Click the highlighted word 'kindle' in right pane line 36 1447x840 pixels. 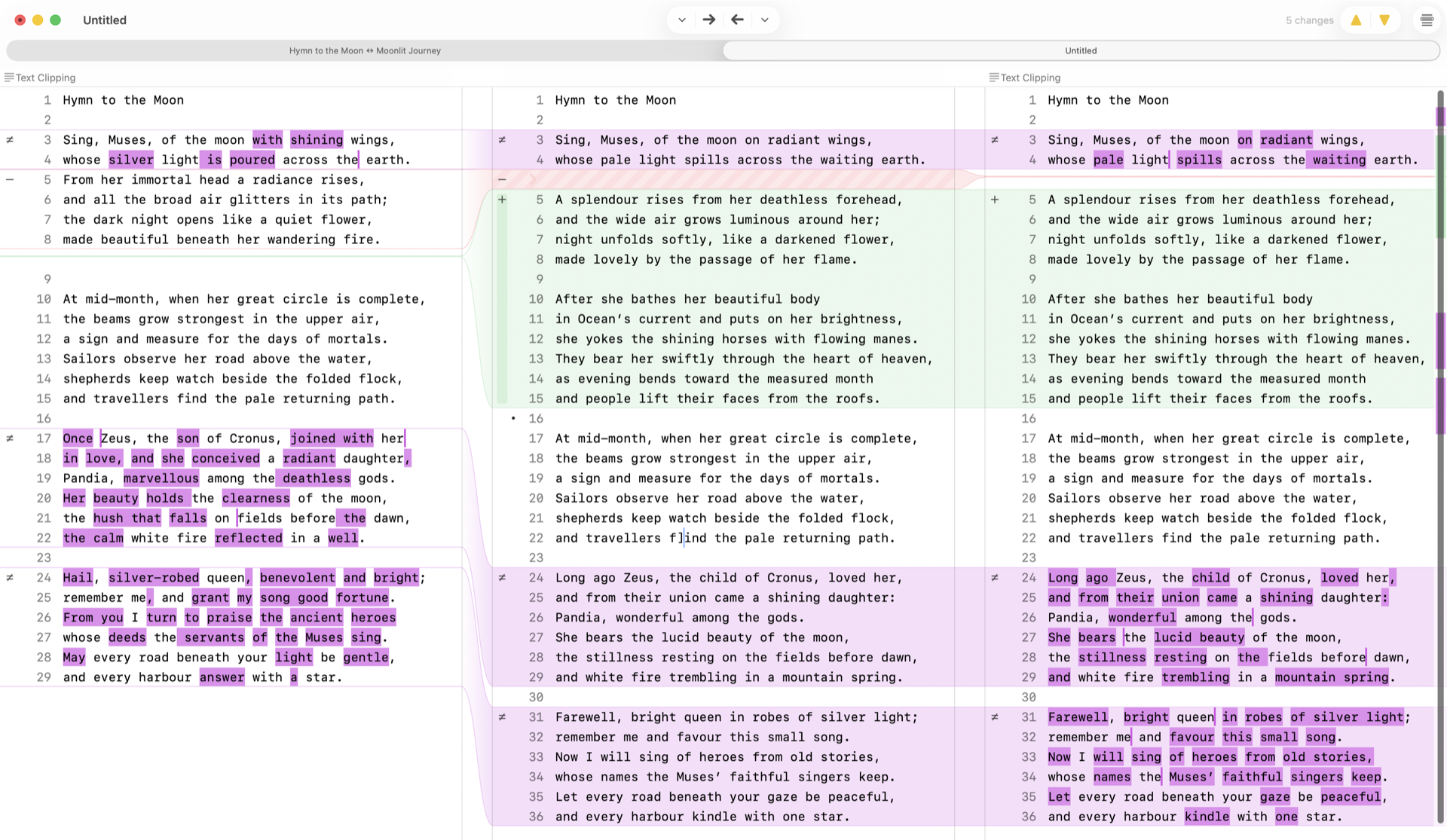coord(1207,816)
